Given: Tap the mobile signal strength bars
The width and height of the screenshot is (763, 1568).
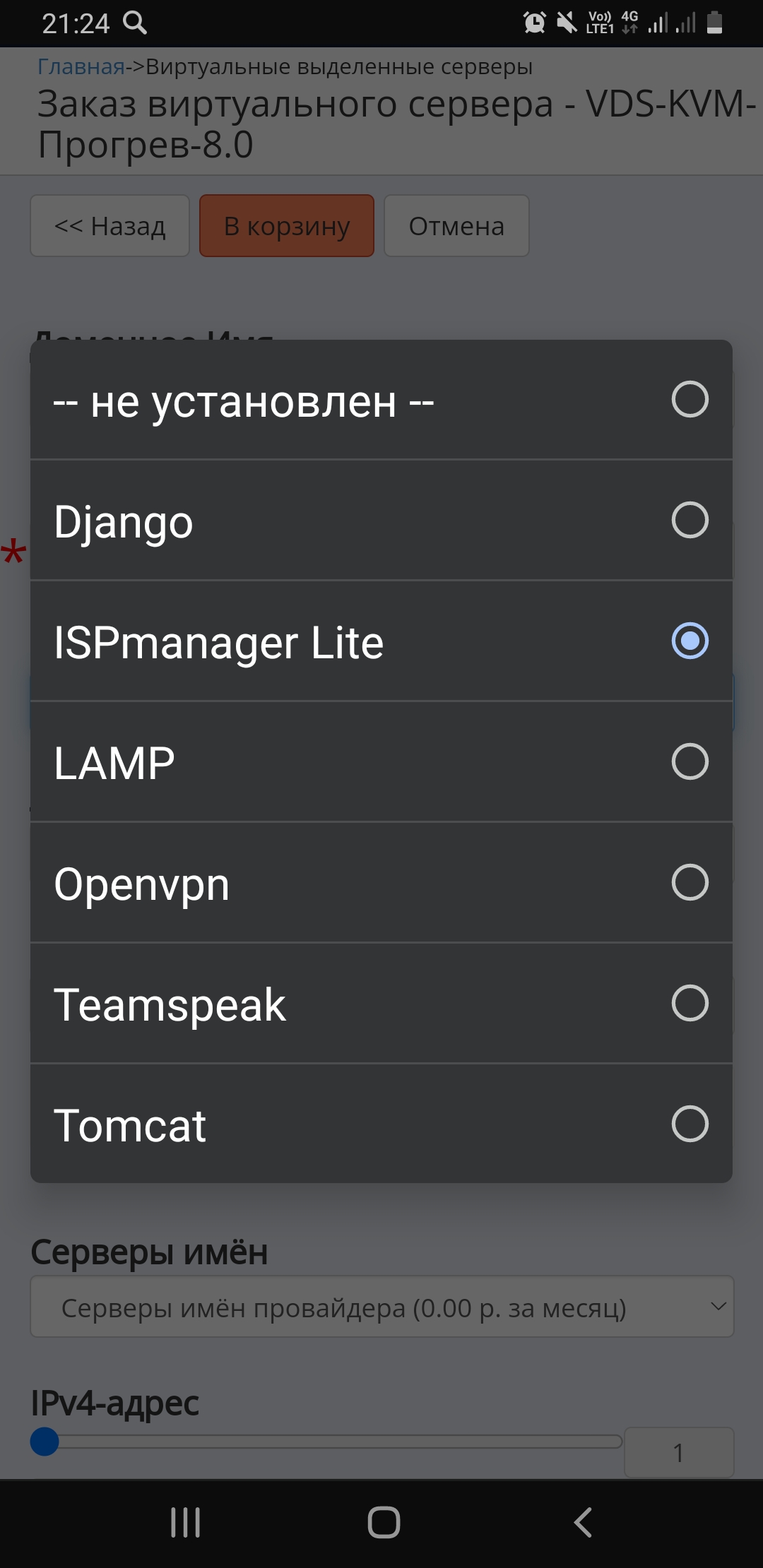Looking at the screenshot, I should [671, 23].
